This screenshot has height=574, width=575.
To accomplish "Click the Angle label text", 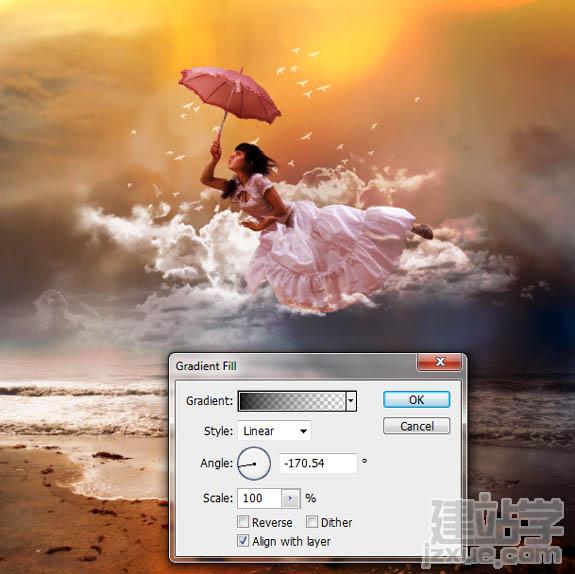I will coord(216,463).
